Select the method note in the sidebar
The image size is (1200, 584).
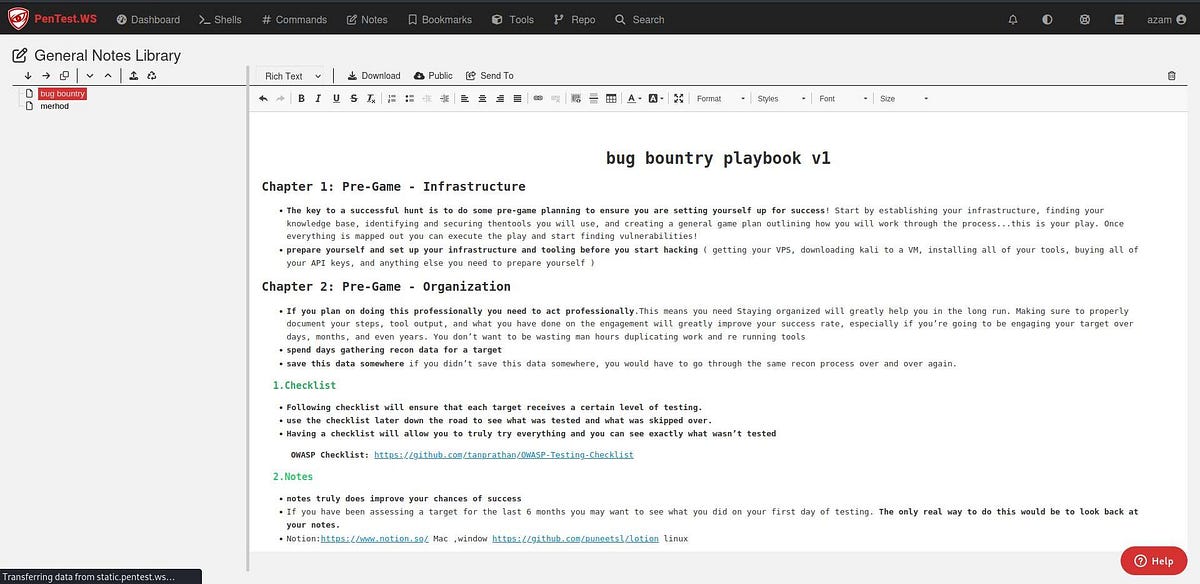(x=53, y=105)
